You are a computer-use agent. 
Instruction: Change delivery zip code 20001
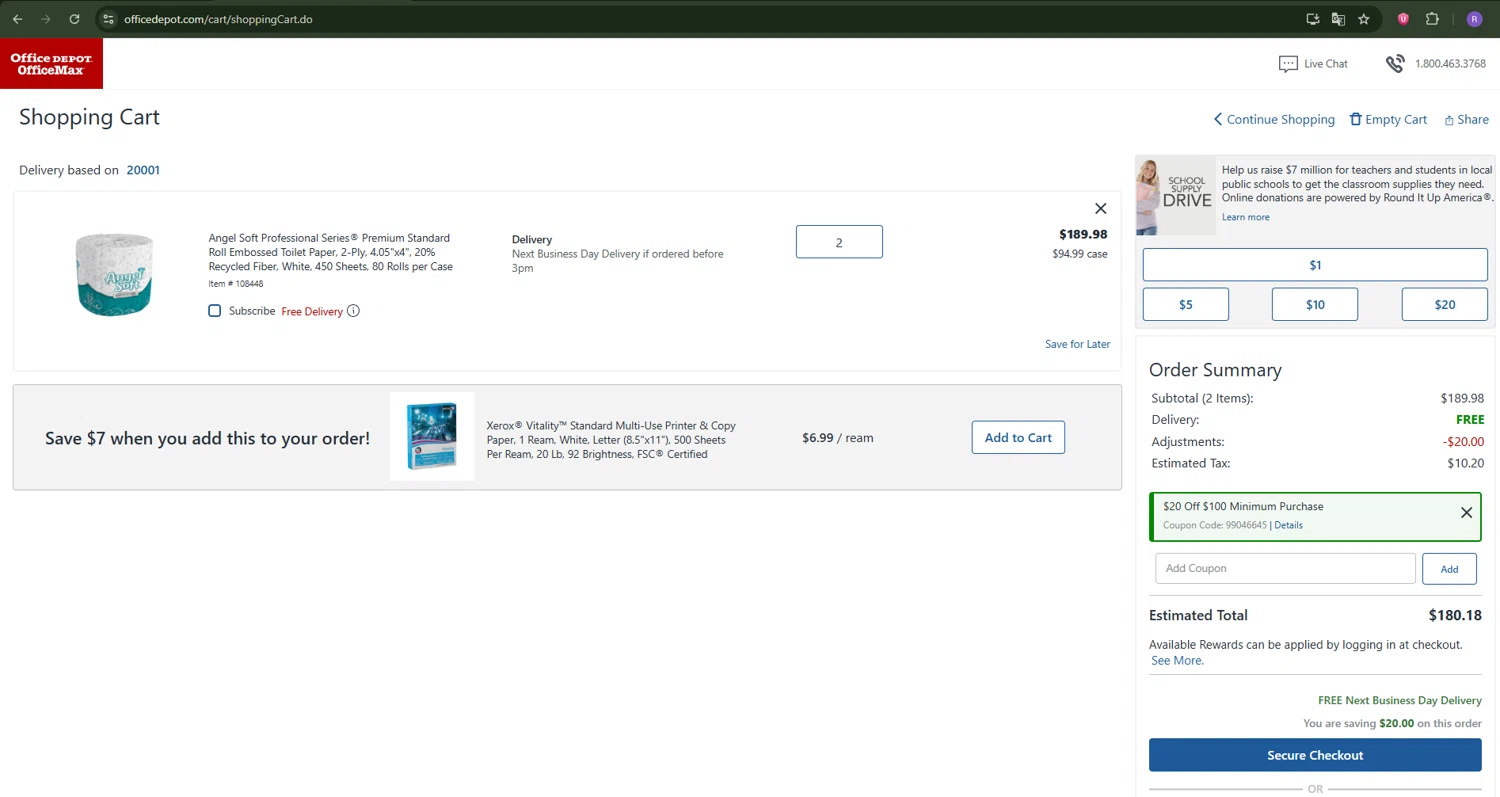click(143, 170)
